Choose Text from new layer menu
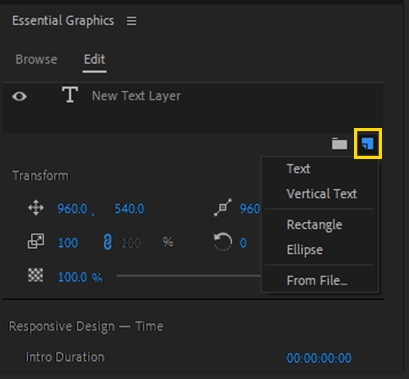This screenshot has height=379, width=409. point(298,169)
